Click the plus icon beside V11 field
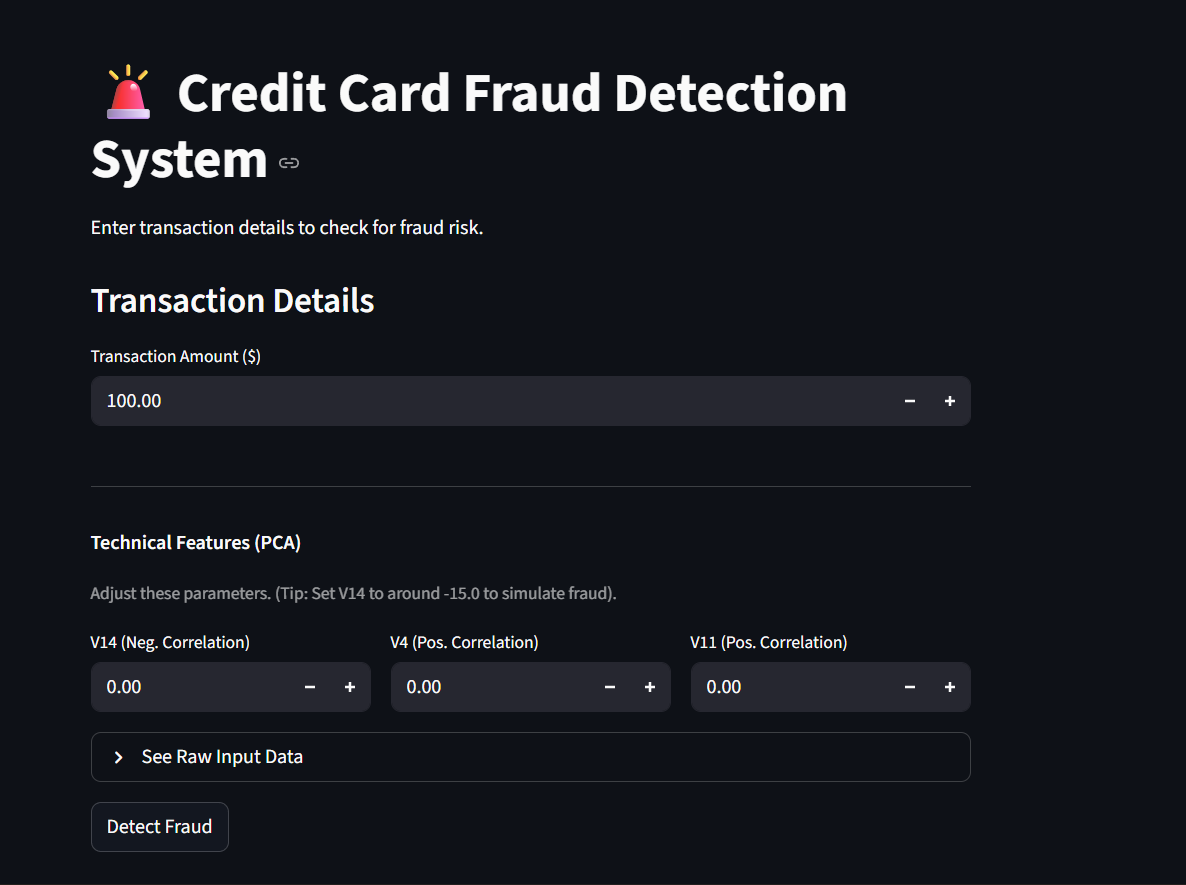Image resolution: width=1186 pixels, height=885 pixels. (949, 687)
